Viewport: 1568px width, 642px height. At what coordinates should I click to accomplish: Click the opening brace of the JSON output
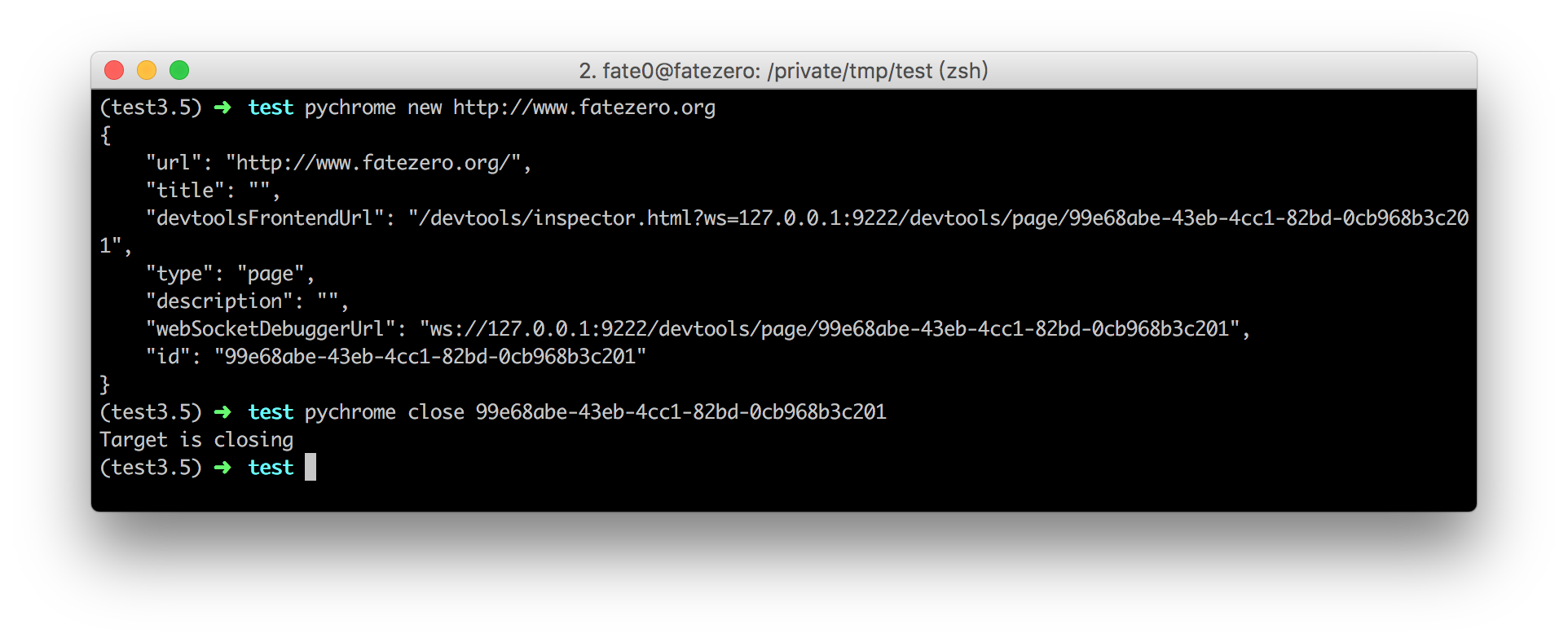click(104, 134)
